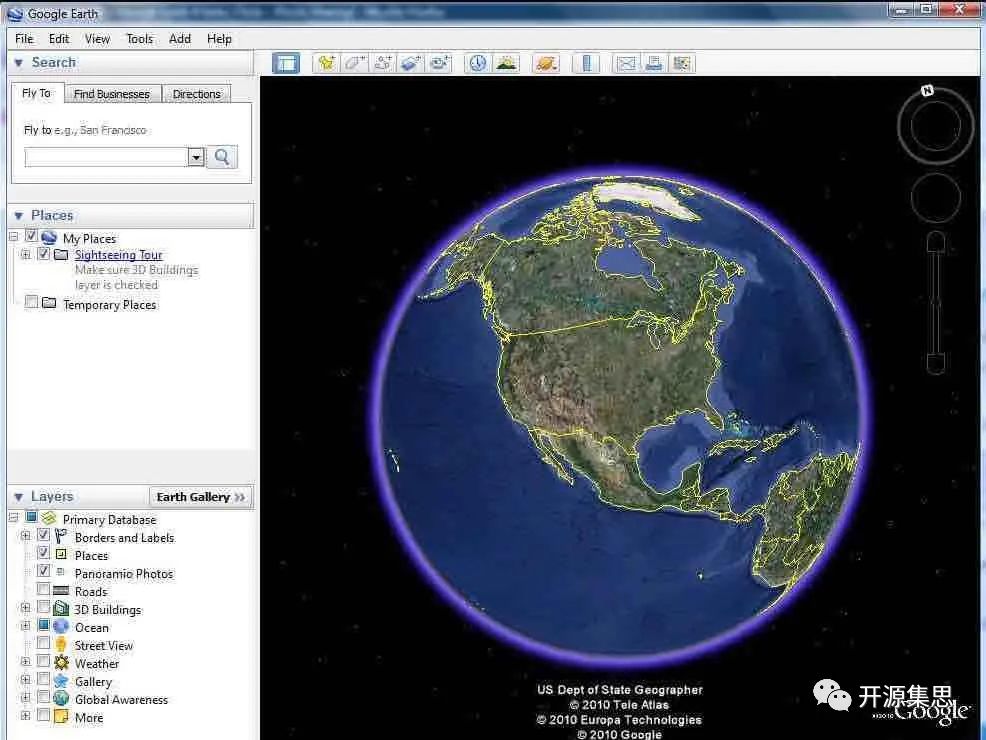Expand the Borders and Labels node
This screenshot has height=740, width=986.
click(x=26, y=536)
